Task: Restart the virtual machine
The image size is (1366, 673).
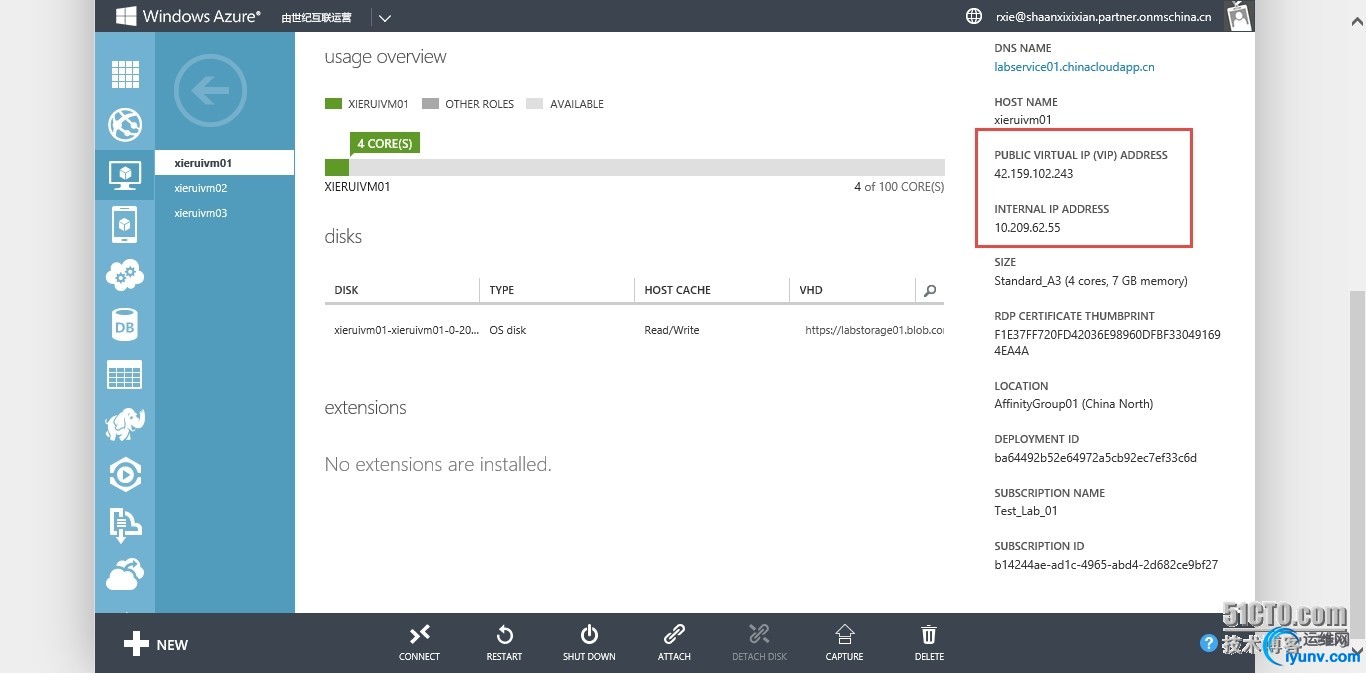Action: pyautogui.click(x=504, y=642)
